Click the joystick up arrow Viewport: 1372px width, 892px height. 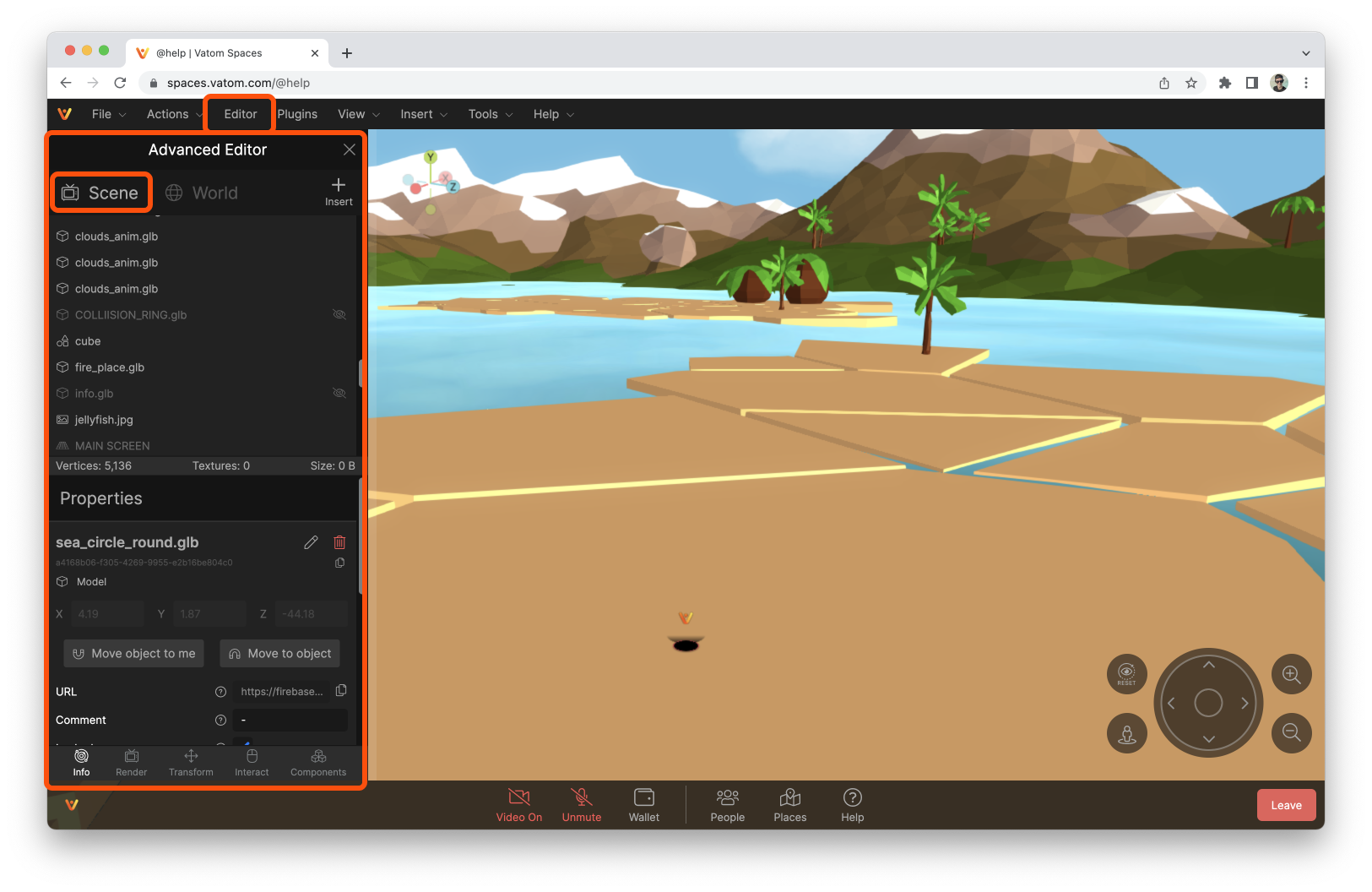[1208, 665]
